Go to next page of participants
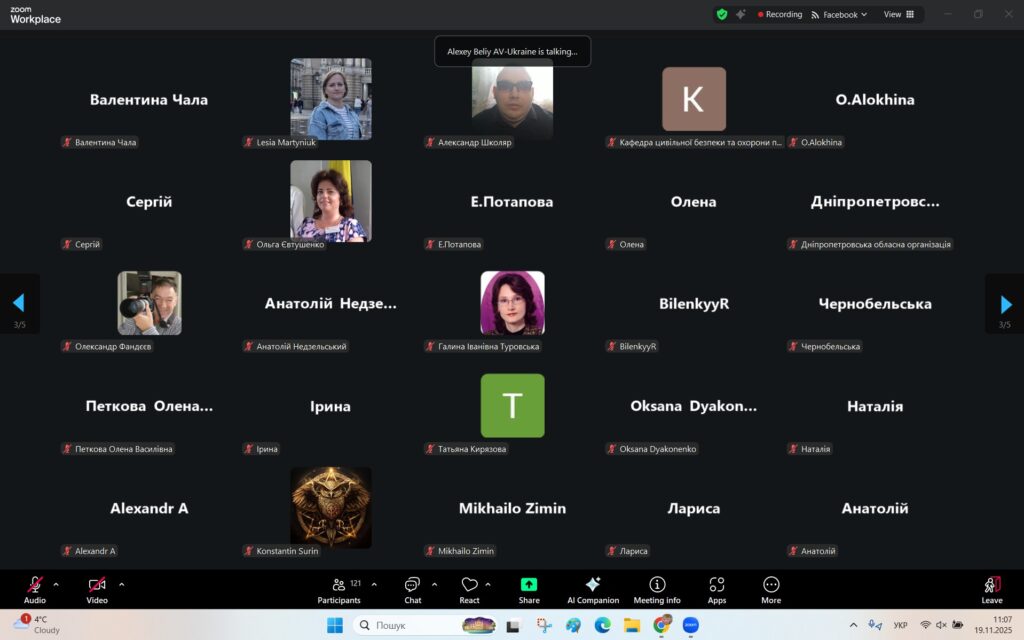Screen dimensions: 1024x640 [x=1005, y=304]
